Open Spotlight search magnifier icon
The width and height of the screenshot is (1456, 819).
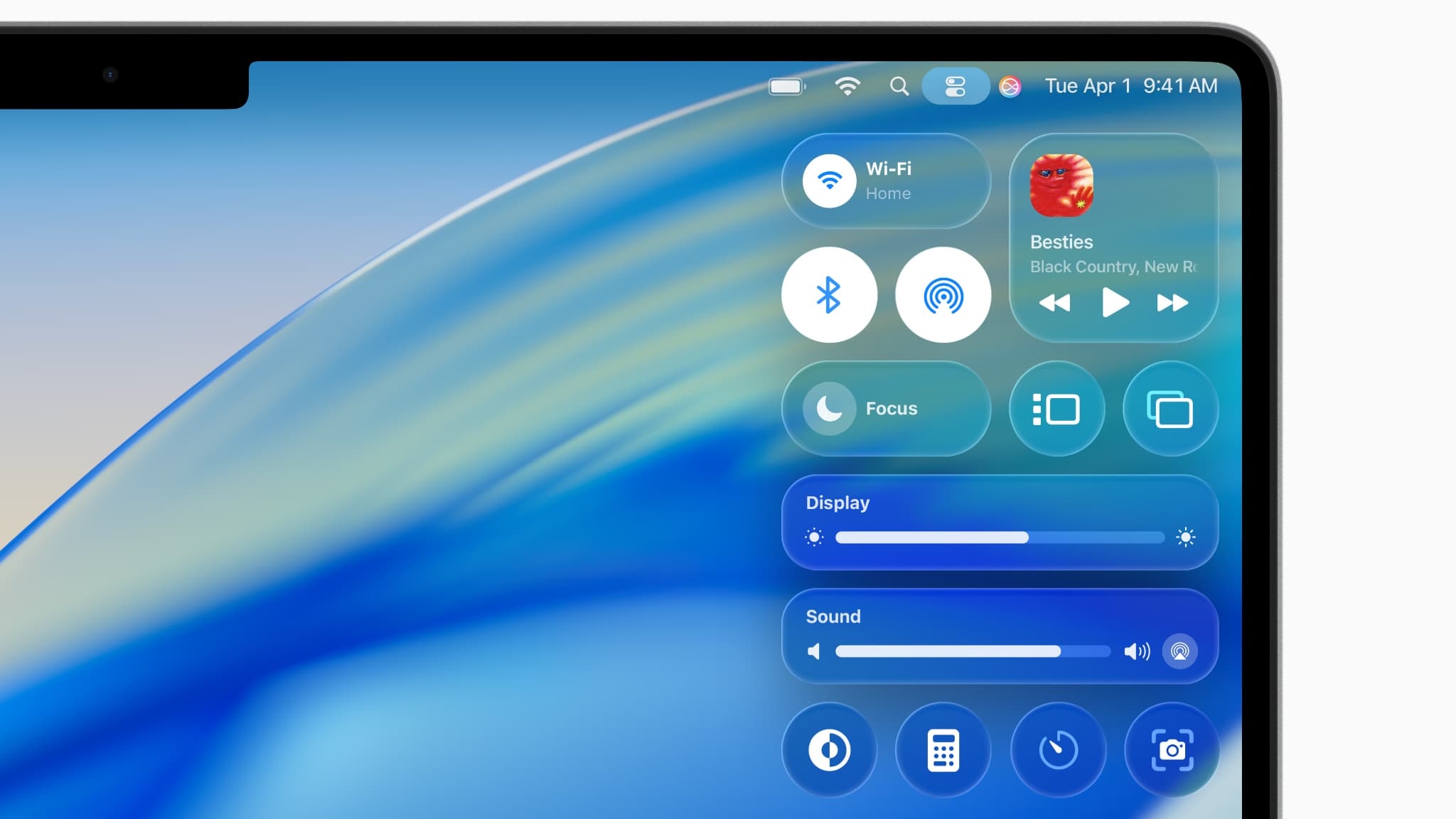coord(899,86)
